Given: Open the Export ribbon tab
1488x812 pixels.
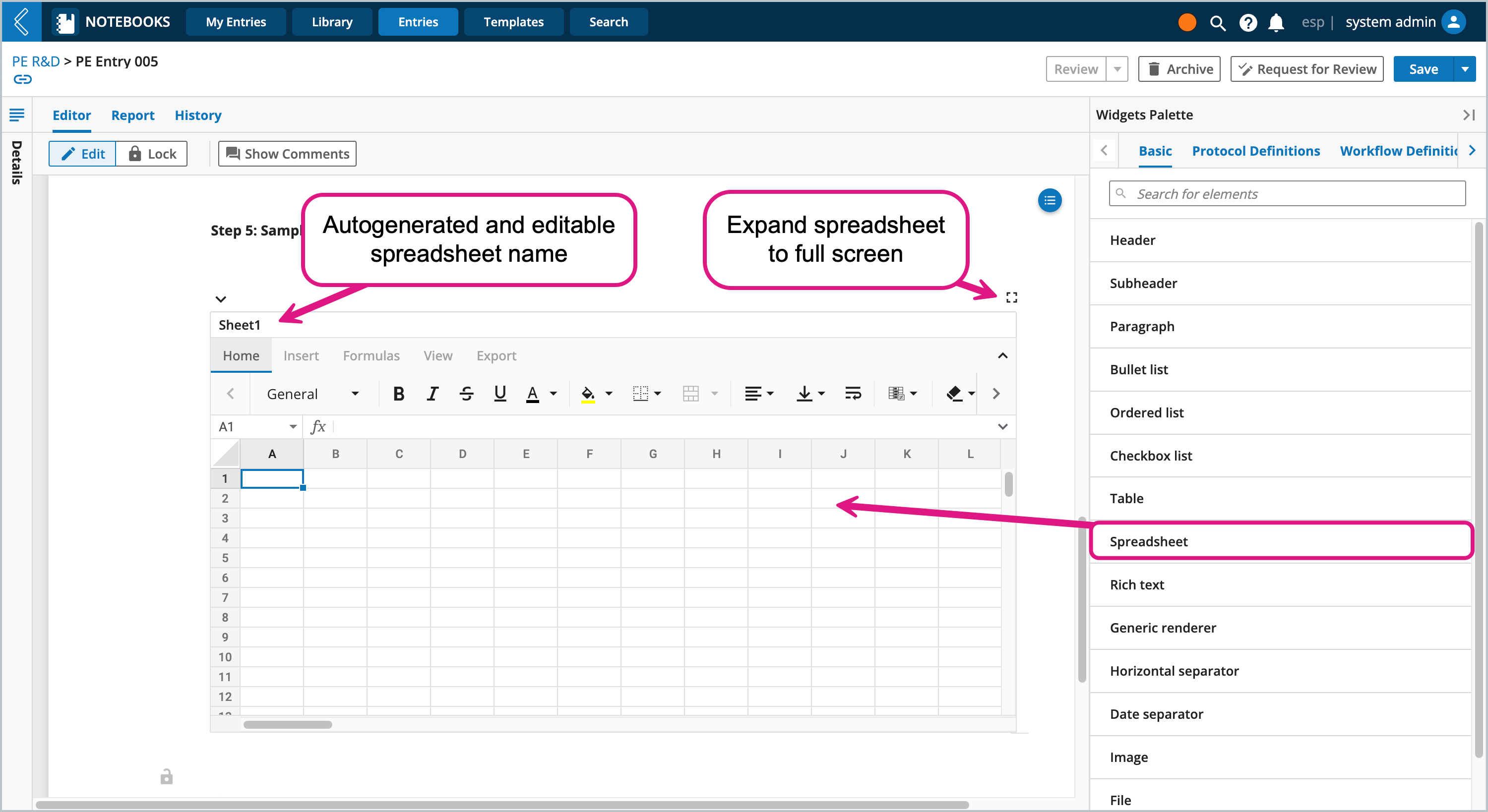Looking at the screenshot, I should click(x=496, y=356).
